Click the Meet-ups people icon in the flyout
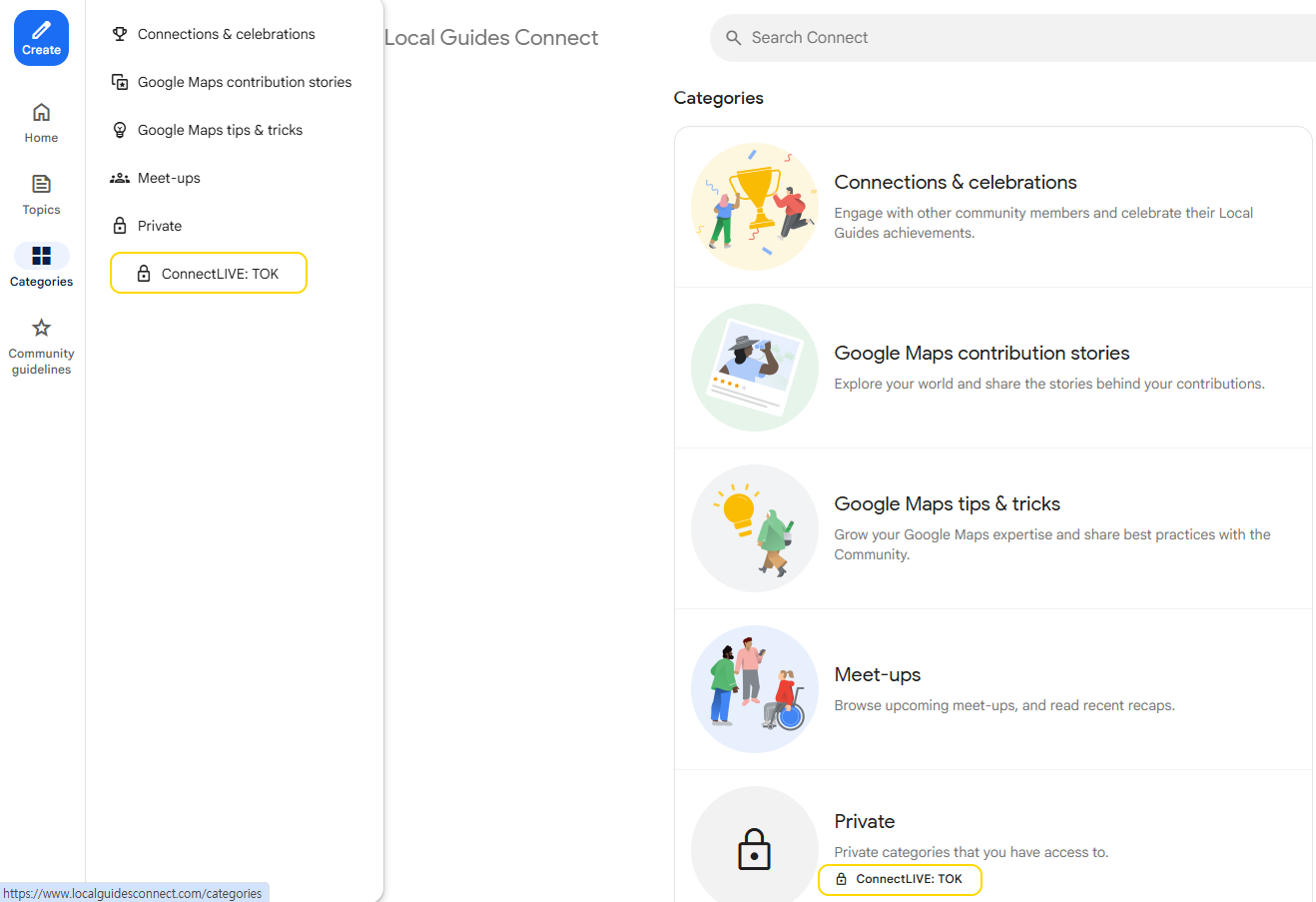 120,178
